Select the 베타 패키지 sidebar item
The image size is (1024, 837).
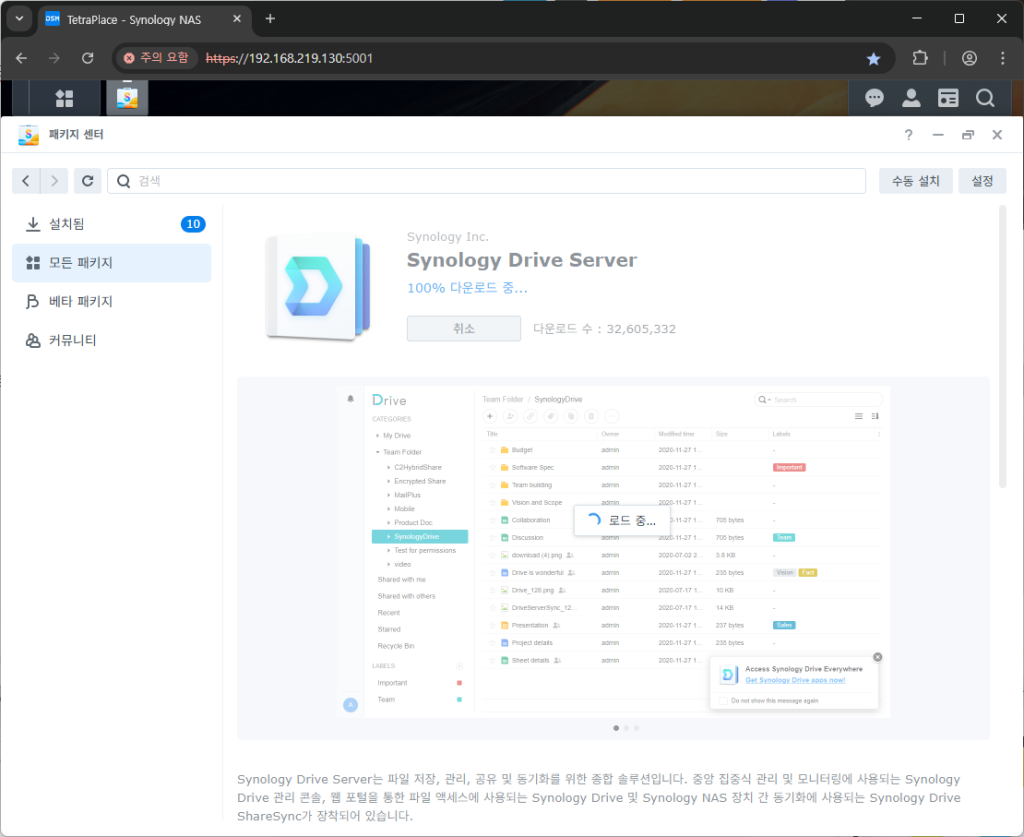(x=112, y=301)
